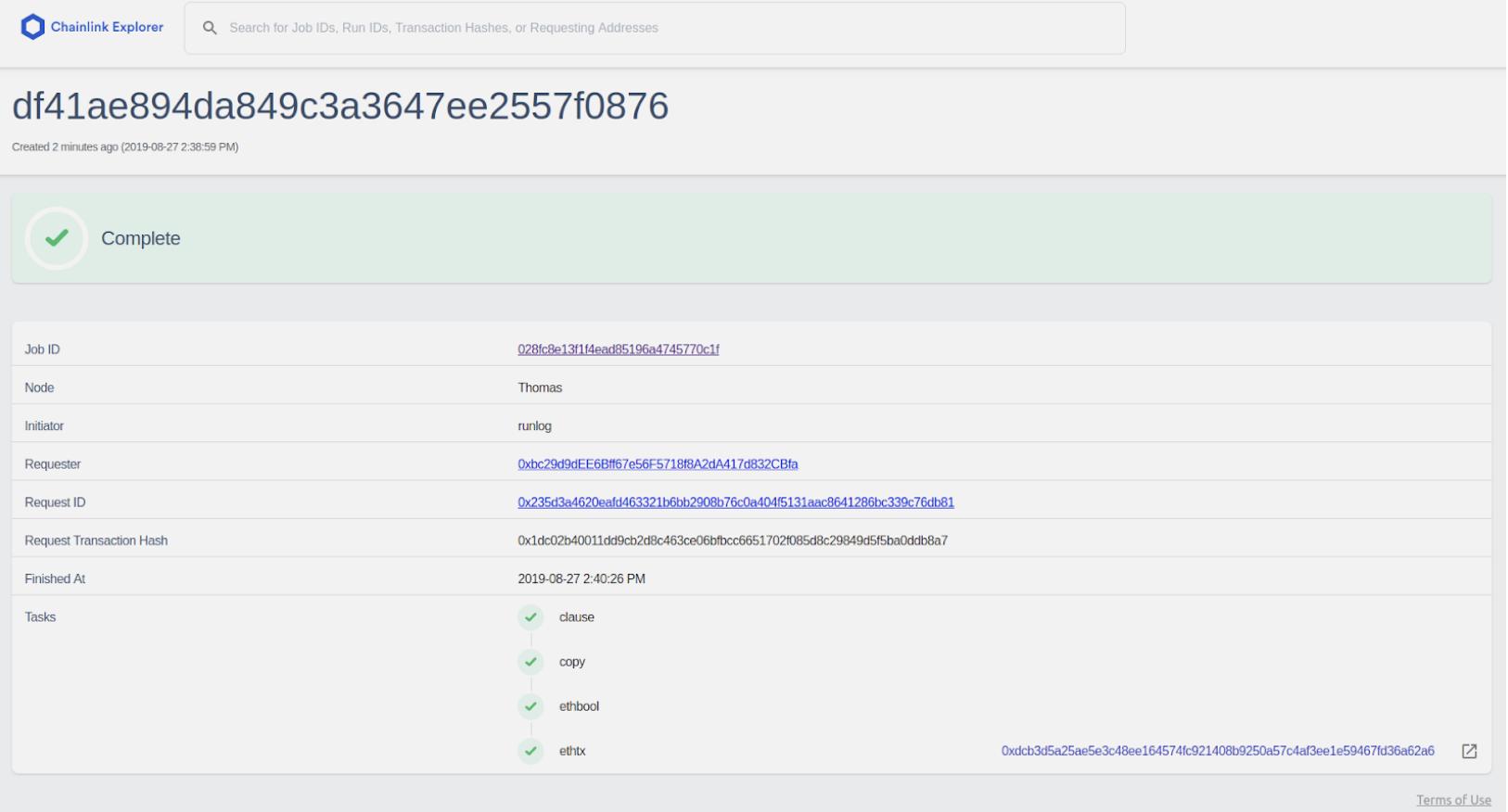Click the ethbool task checkmark icon

(x=530, y=706)
